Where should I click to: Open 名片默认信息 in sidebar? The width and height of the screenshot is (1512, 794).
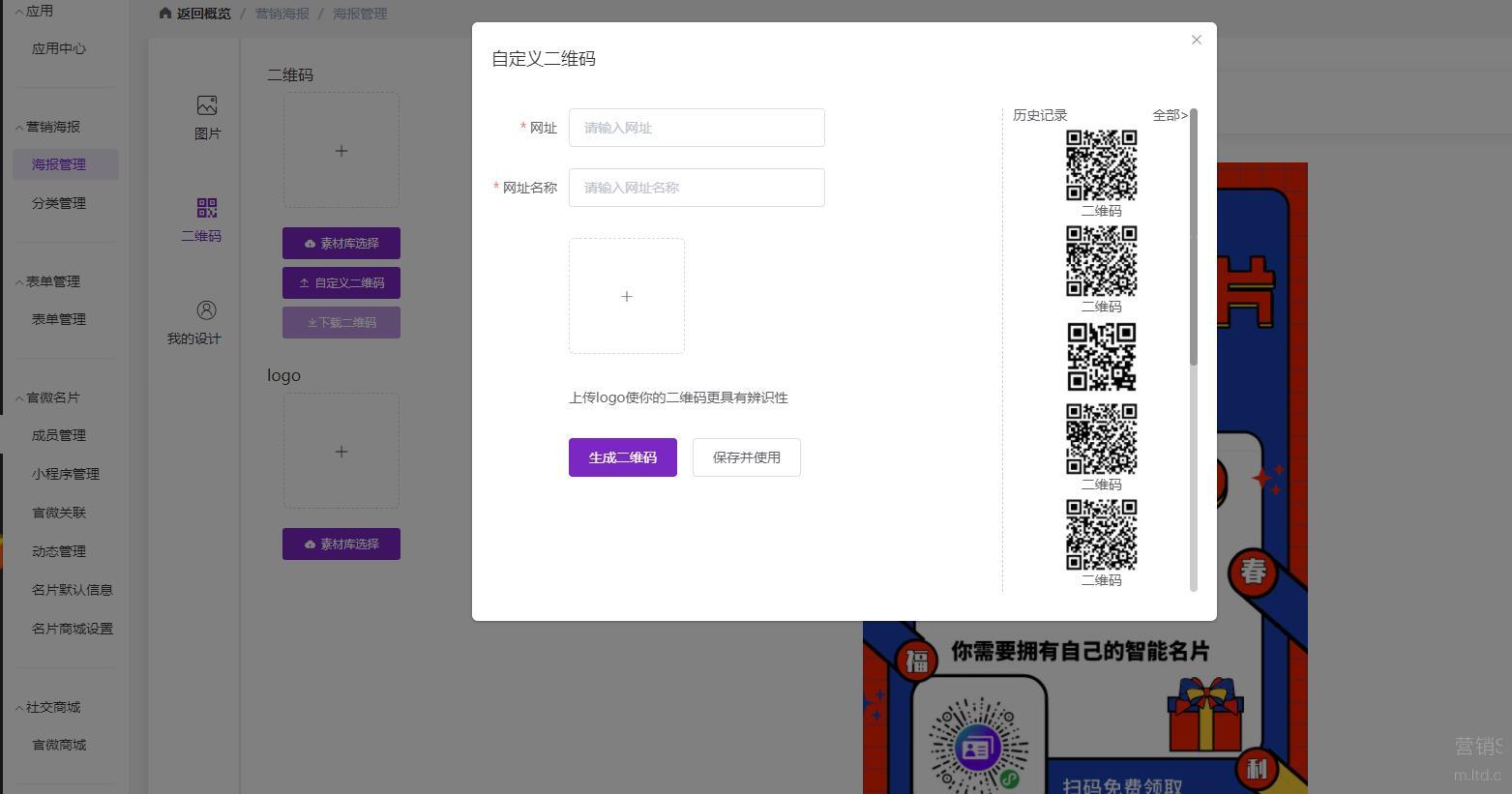click(x=73, y=590)
